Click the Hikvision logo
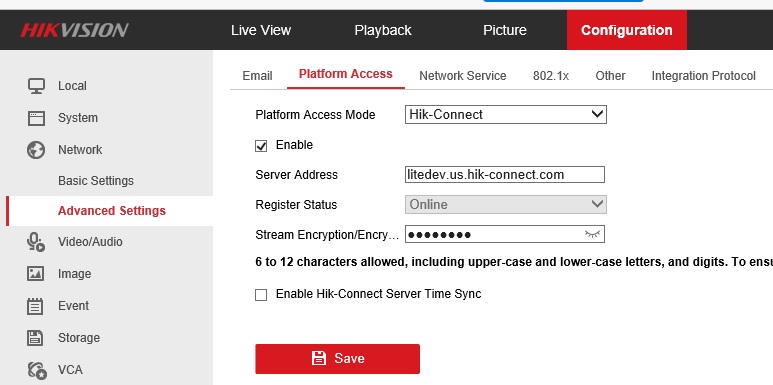773x385 pixels. (74, 30)
